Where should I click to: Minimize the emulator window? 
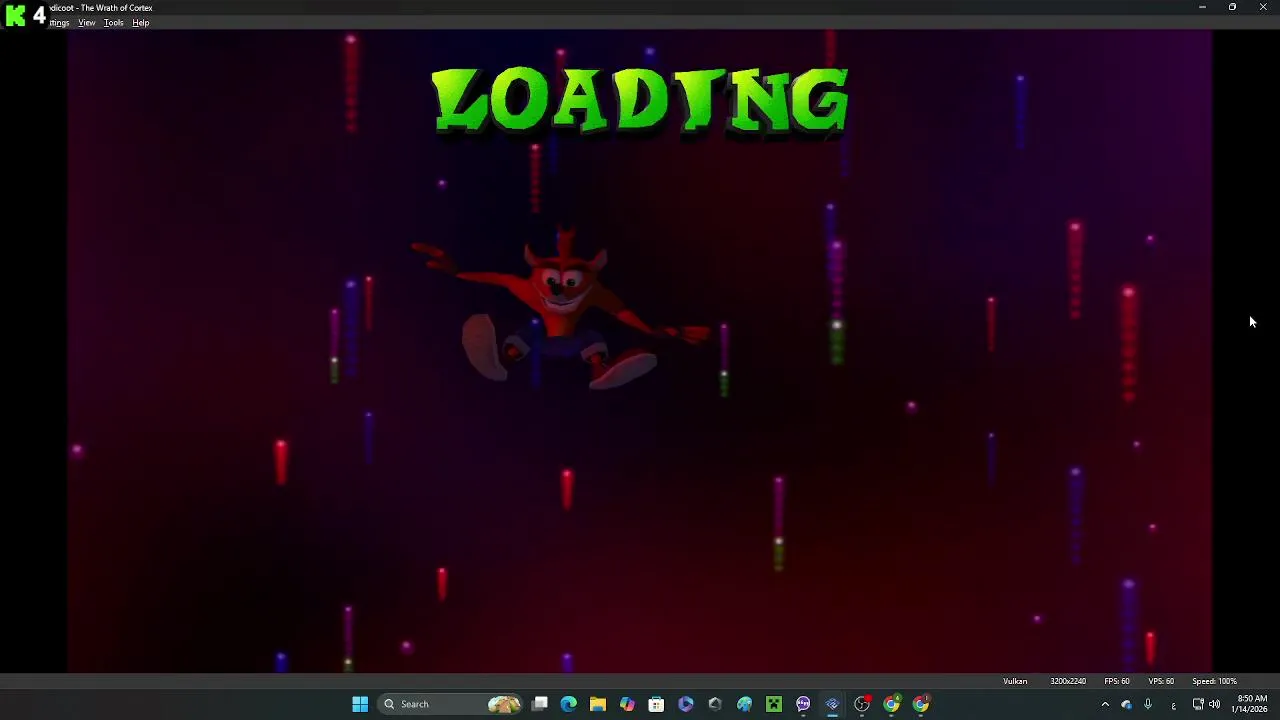tap(1202, 7)
